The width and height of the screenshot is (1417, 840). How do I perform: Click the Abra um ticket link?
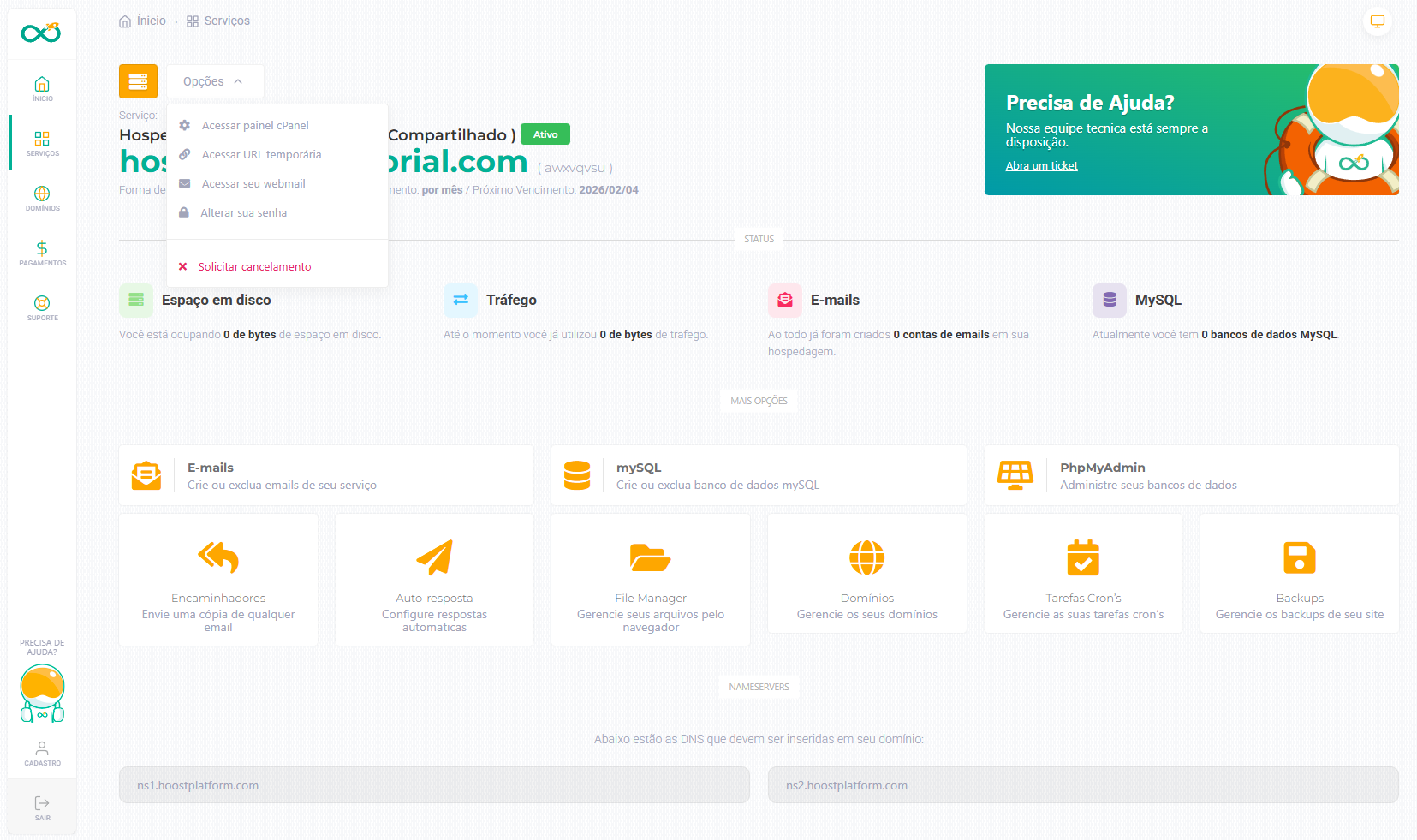coord(1041,166)
